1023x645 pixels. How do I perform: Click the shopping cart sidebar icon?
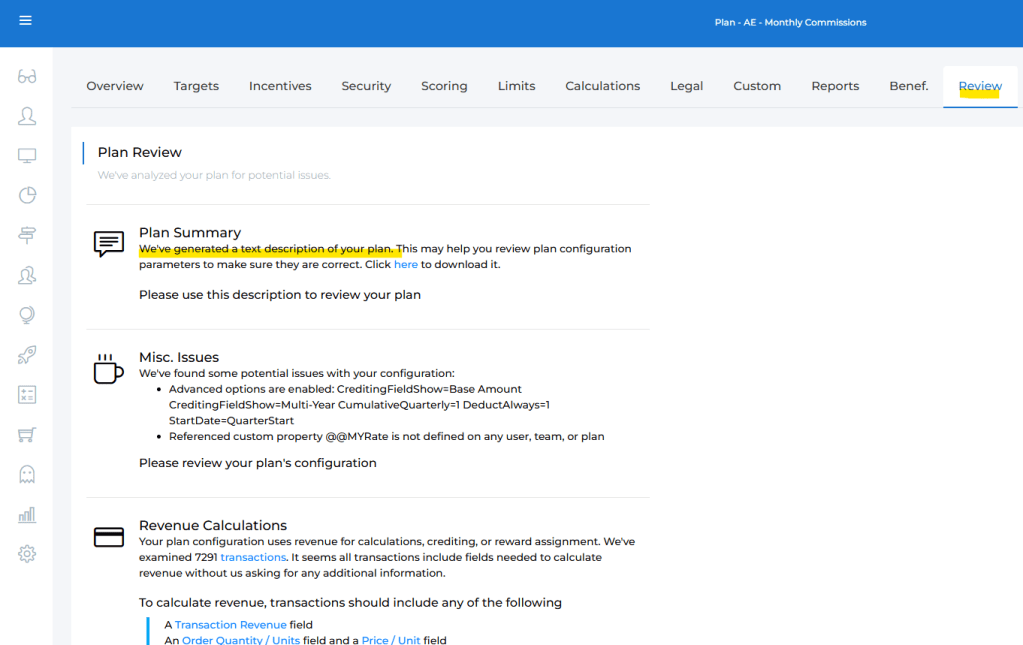pyautogui.click(x=27, y=435)
